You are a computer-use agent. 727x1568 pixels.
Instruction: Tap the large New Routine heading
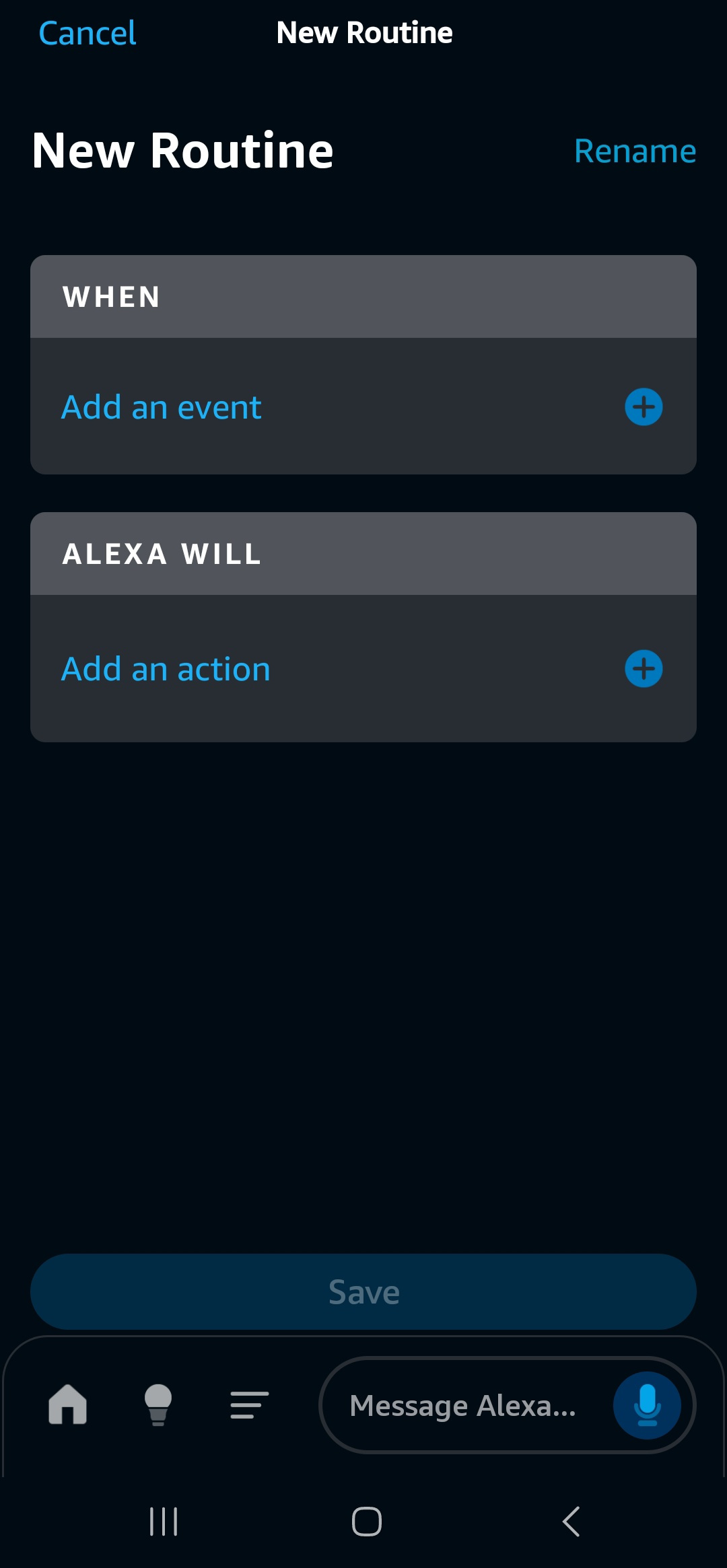(183, 151)
